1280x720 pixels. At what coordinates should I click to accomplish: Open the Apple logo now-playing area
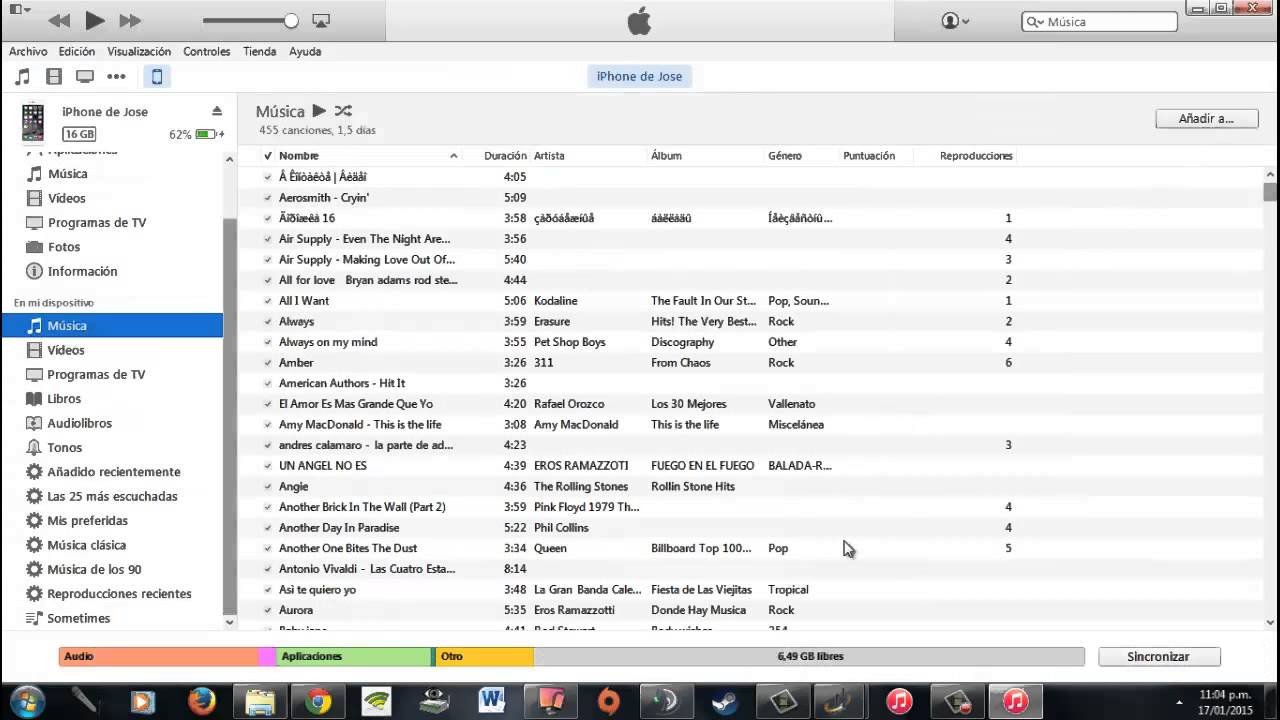click(x=639, y=20)
